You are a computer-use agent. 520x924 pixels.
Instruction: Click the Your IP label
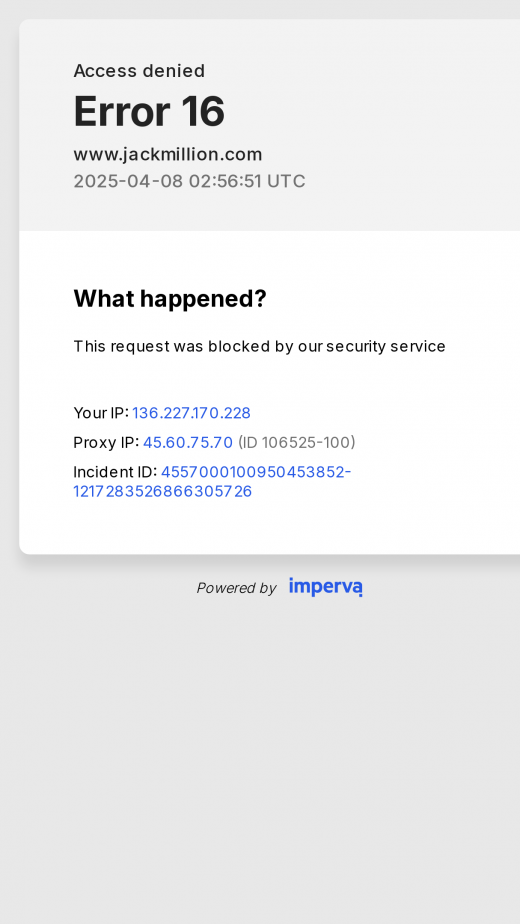coord(101,413)
